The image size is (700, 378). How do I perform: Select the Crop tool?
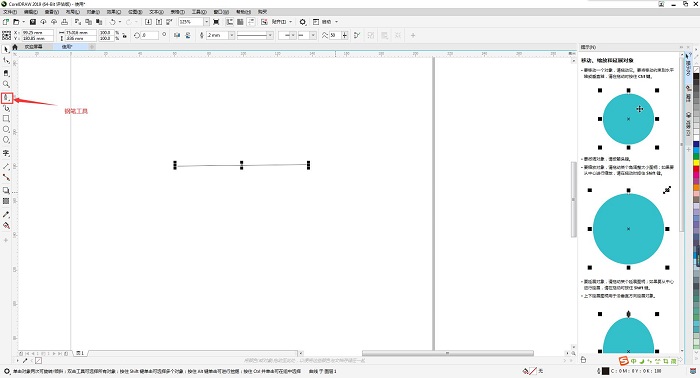6,72
